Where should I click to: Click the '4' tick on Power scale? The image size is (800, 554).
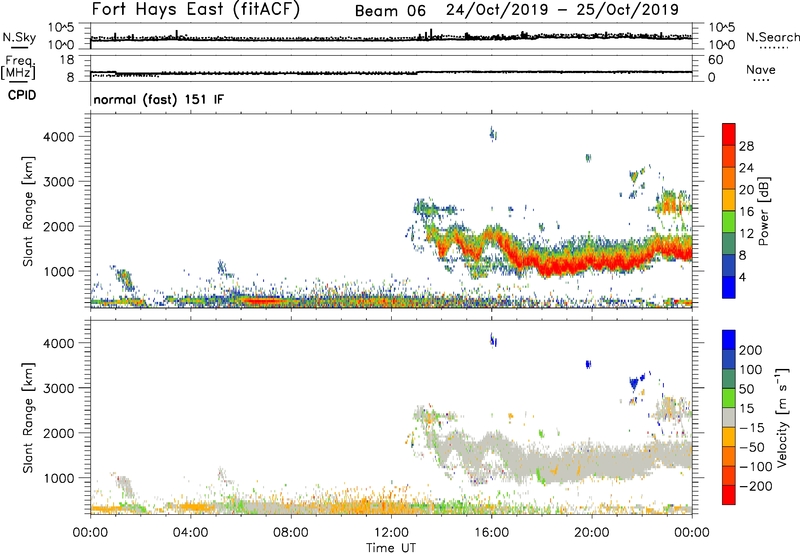[743, 277]
